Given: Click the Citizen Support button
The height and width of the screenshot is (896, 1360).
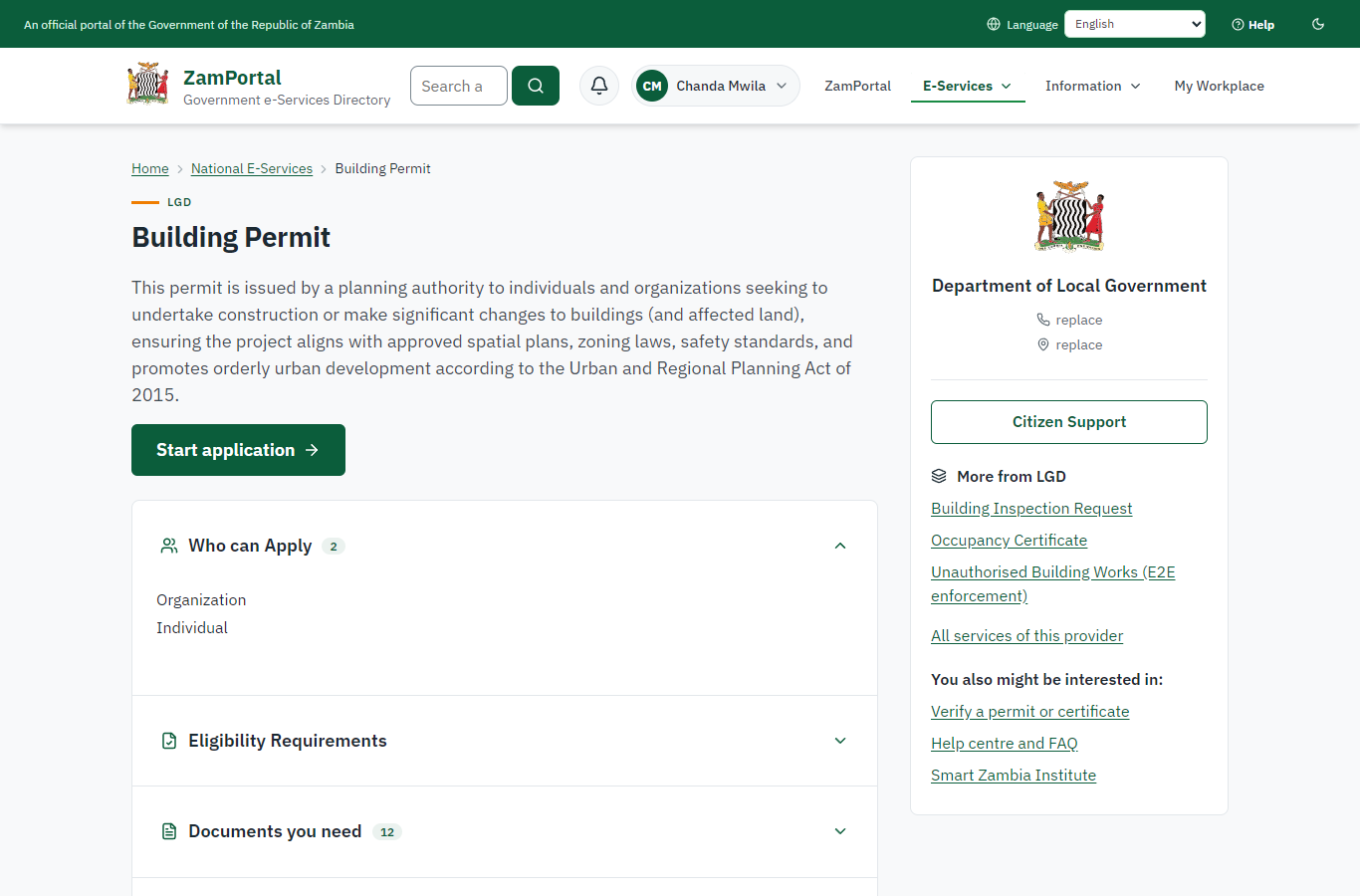Looking at the screenshot, I should tap(1069, 422).
